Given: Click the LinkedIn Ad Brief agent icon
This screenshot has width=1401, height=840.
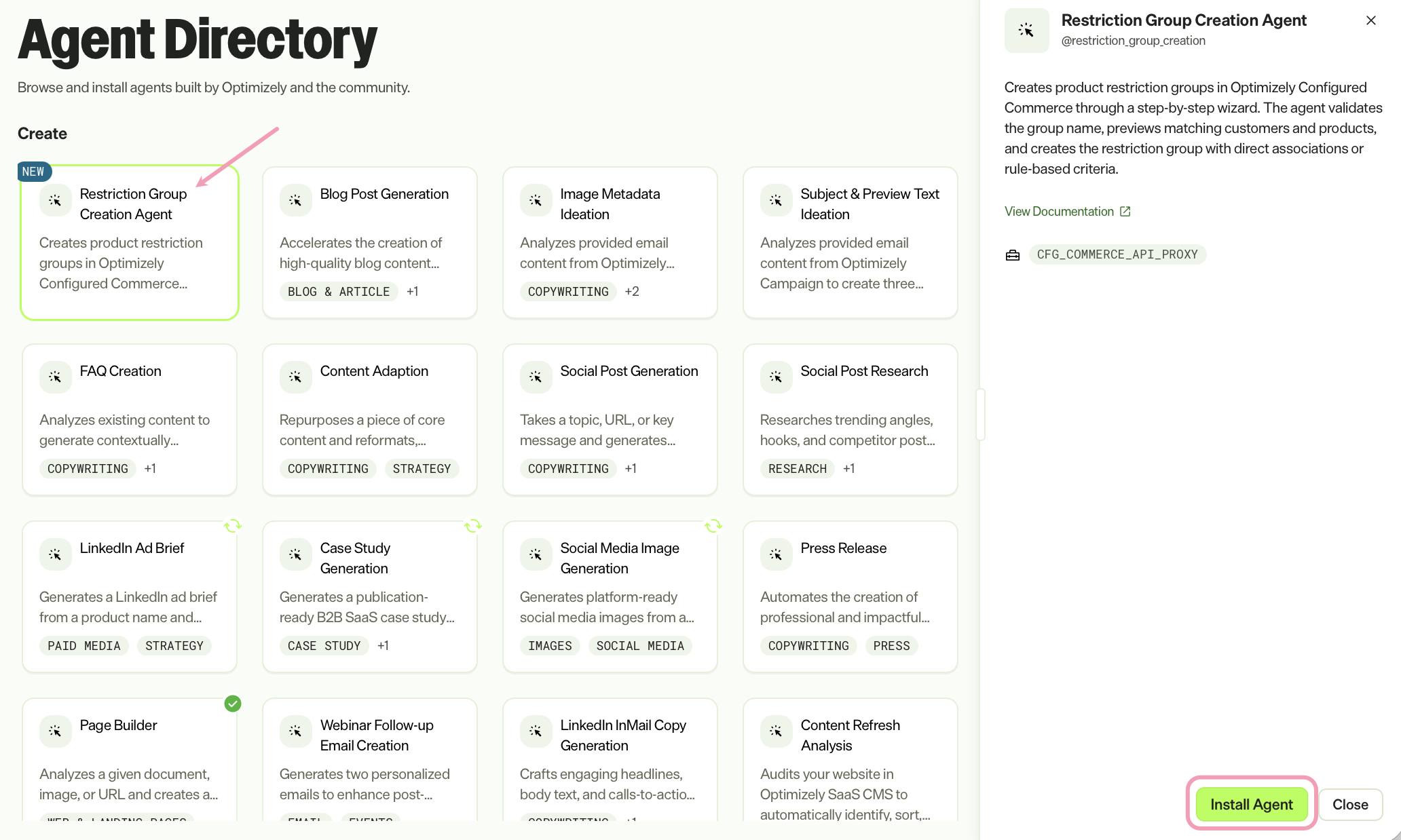Looking at the screenshot, I should [56, 555].
